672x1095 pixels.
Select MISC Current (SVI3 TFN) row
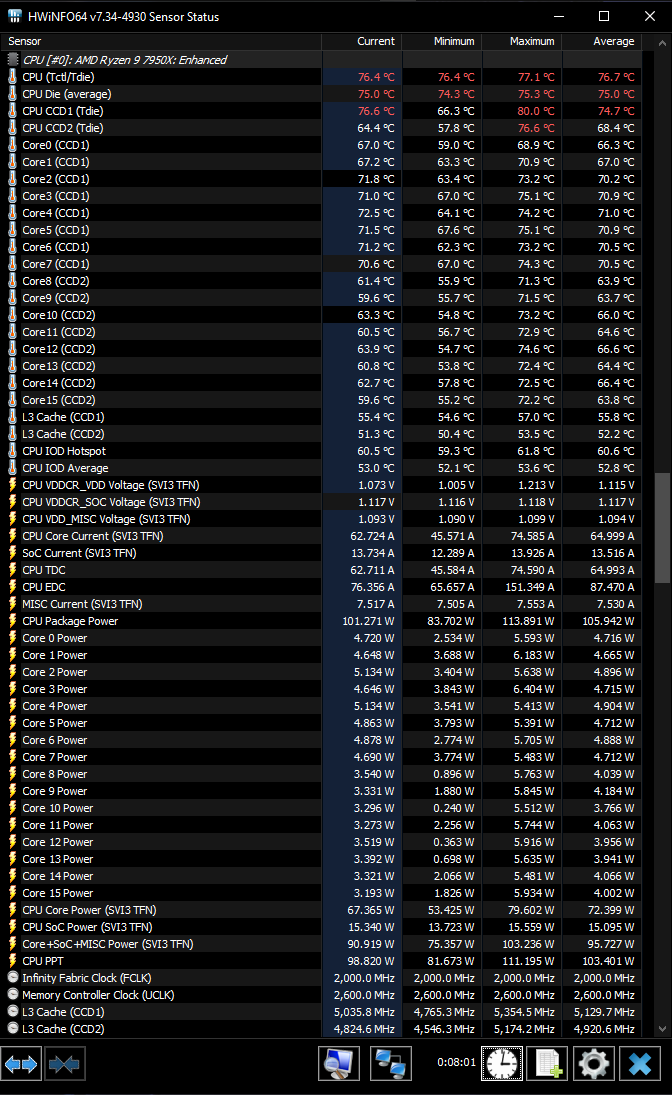tap(321, 604)
